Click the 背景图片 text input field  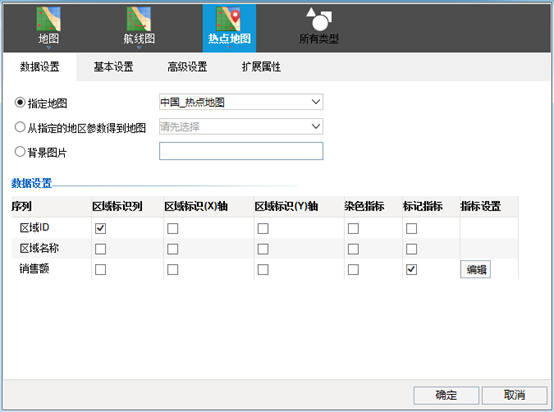[241, 151]
